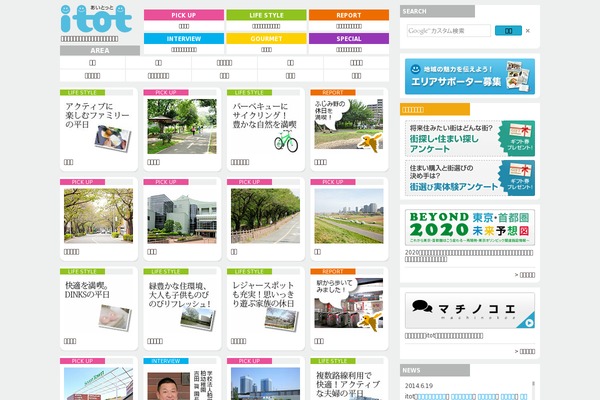Open the modern glass building photo card
The image size is (600, 400).
click(x=182, y=219)
